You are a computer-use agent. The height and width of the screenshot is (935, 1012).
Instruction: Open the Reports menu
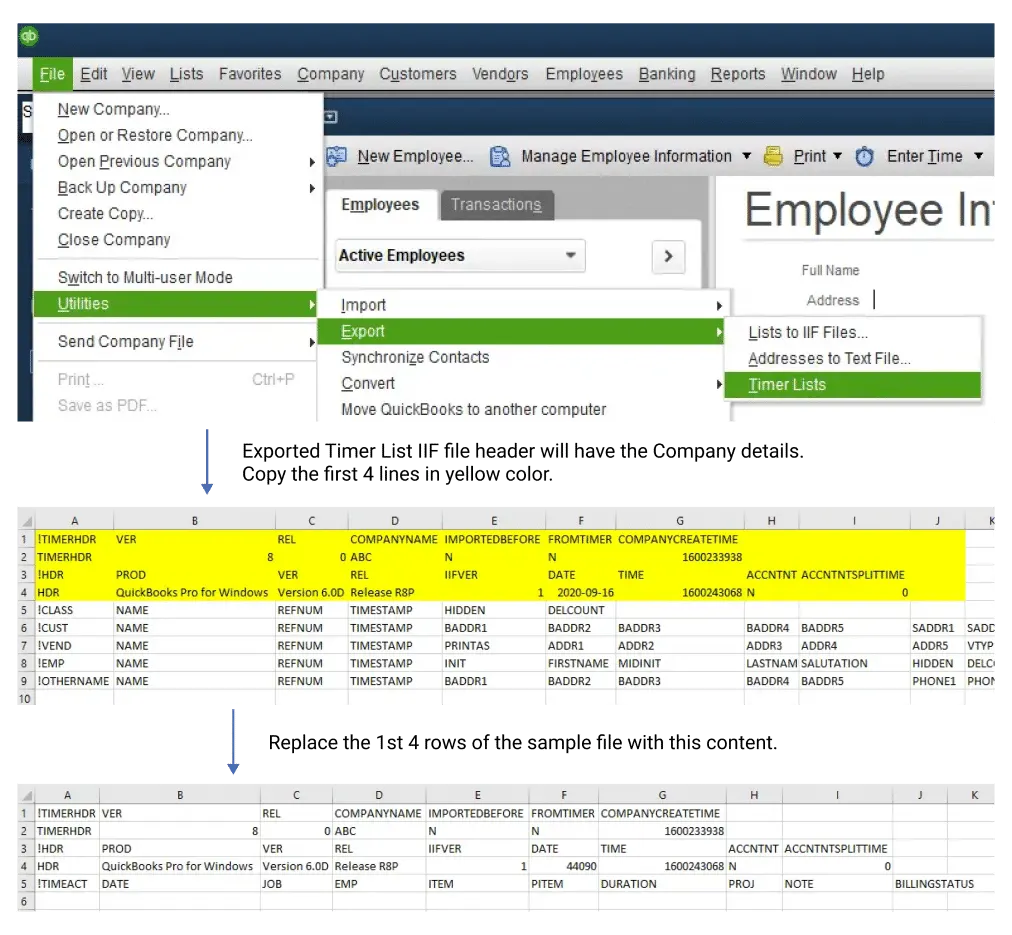[x=738, y=74]
